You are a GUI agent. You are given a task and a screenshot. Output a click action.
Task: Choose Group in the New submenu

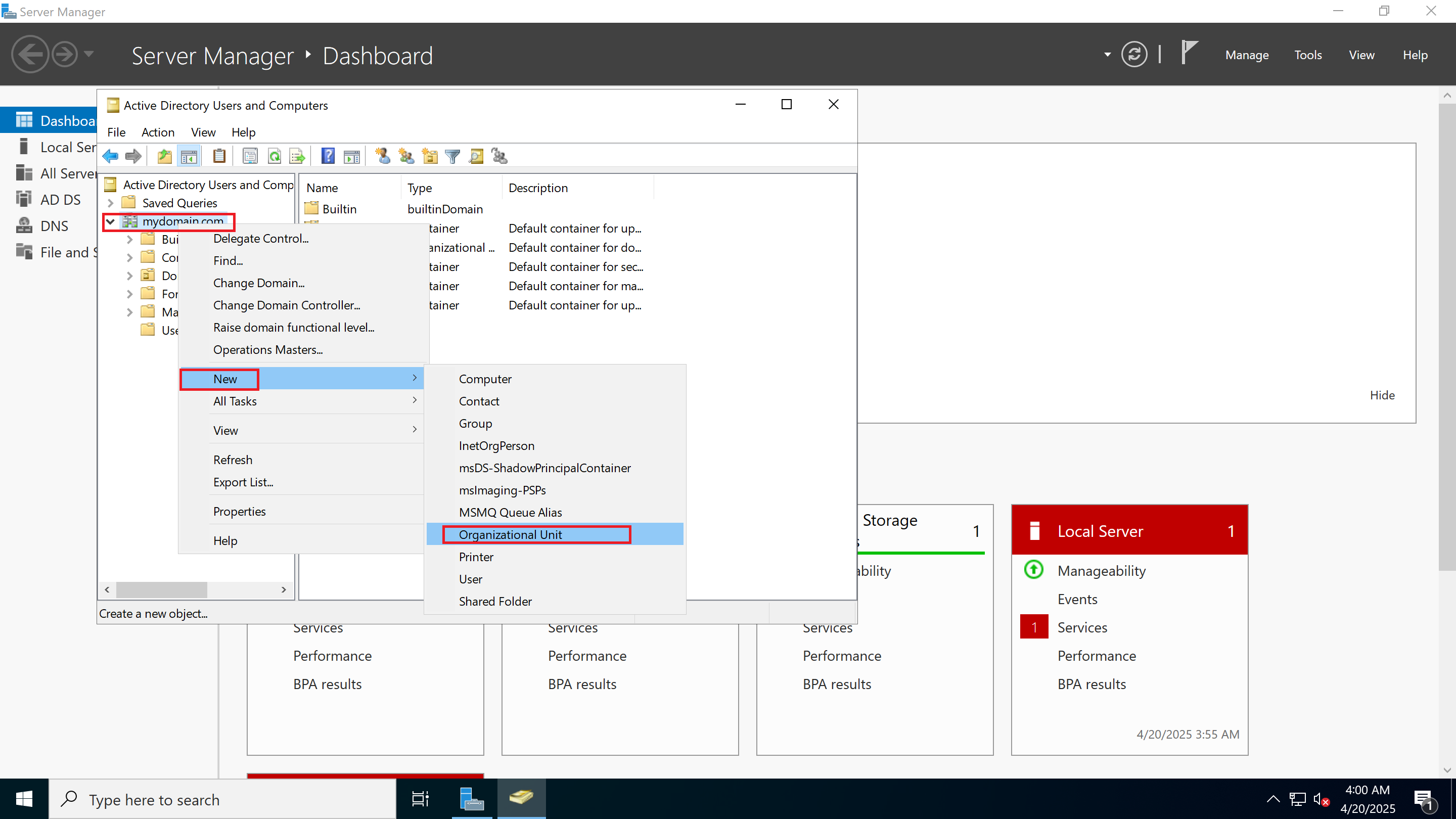[x=555, y=423]
